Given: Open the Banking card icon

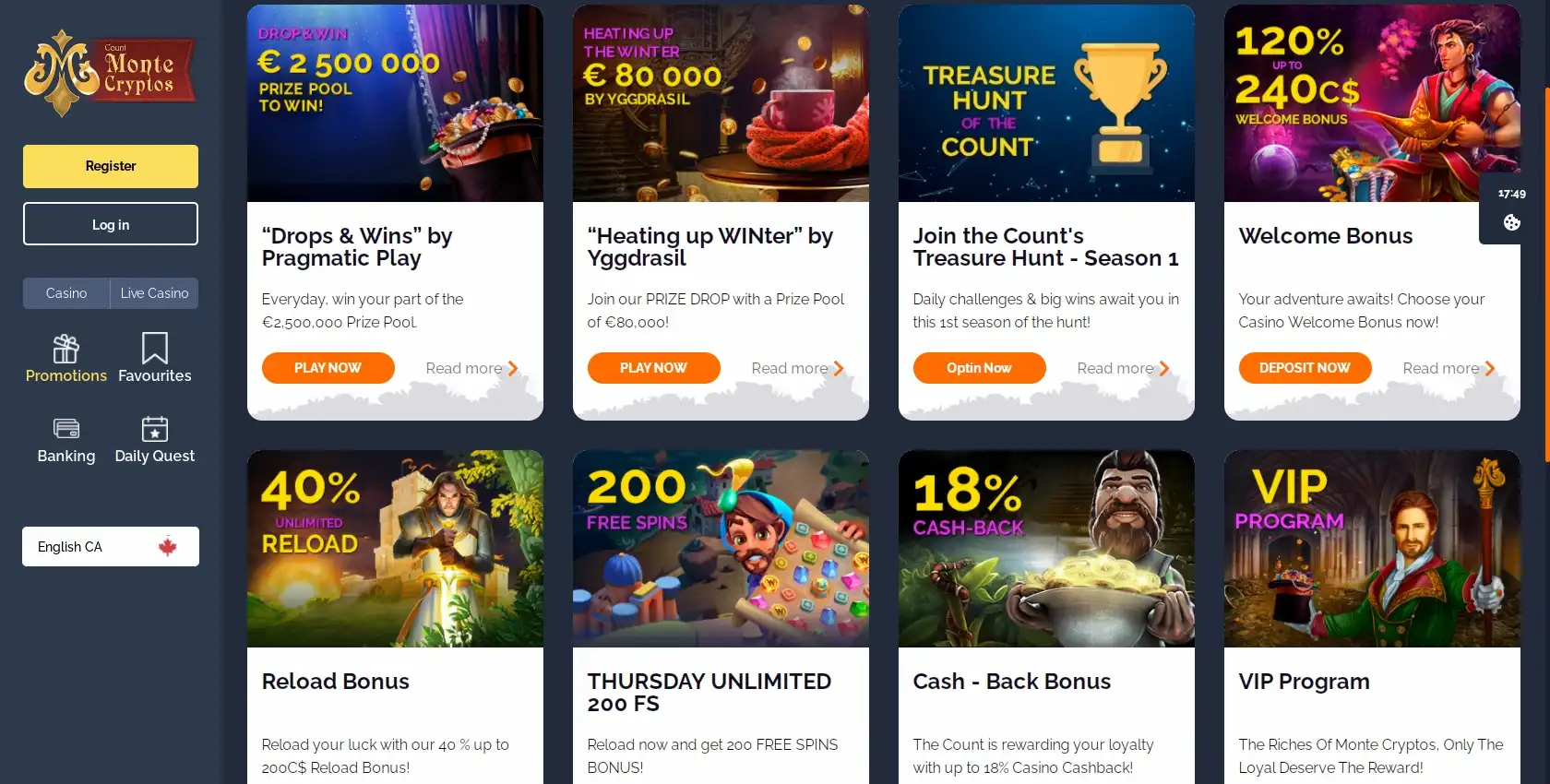Looking at the screenshot, I should click(66, 429).
